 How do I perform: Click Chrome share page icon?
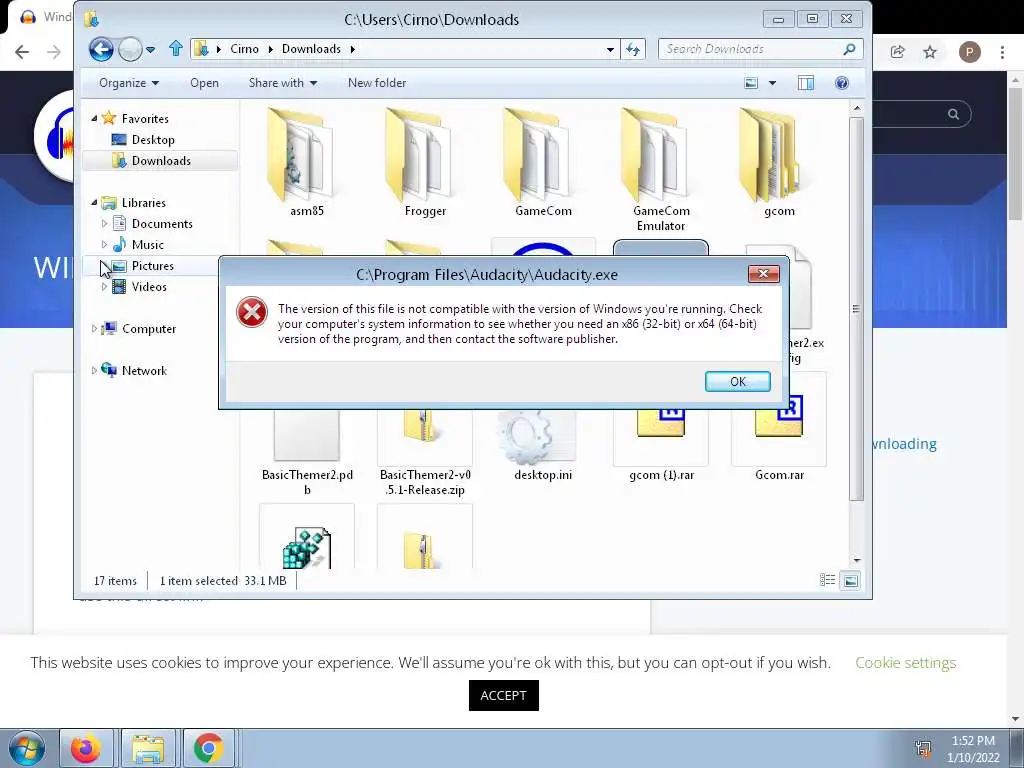(x=897, y=52)
